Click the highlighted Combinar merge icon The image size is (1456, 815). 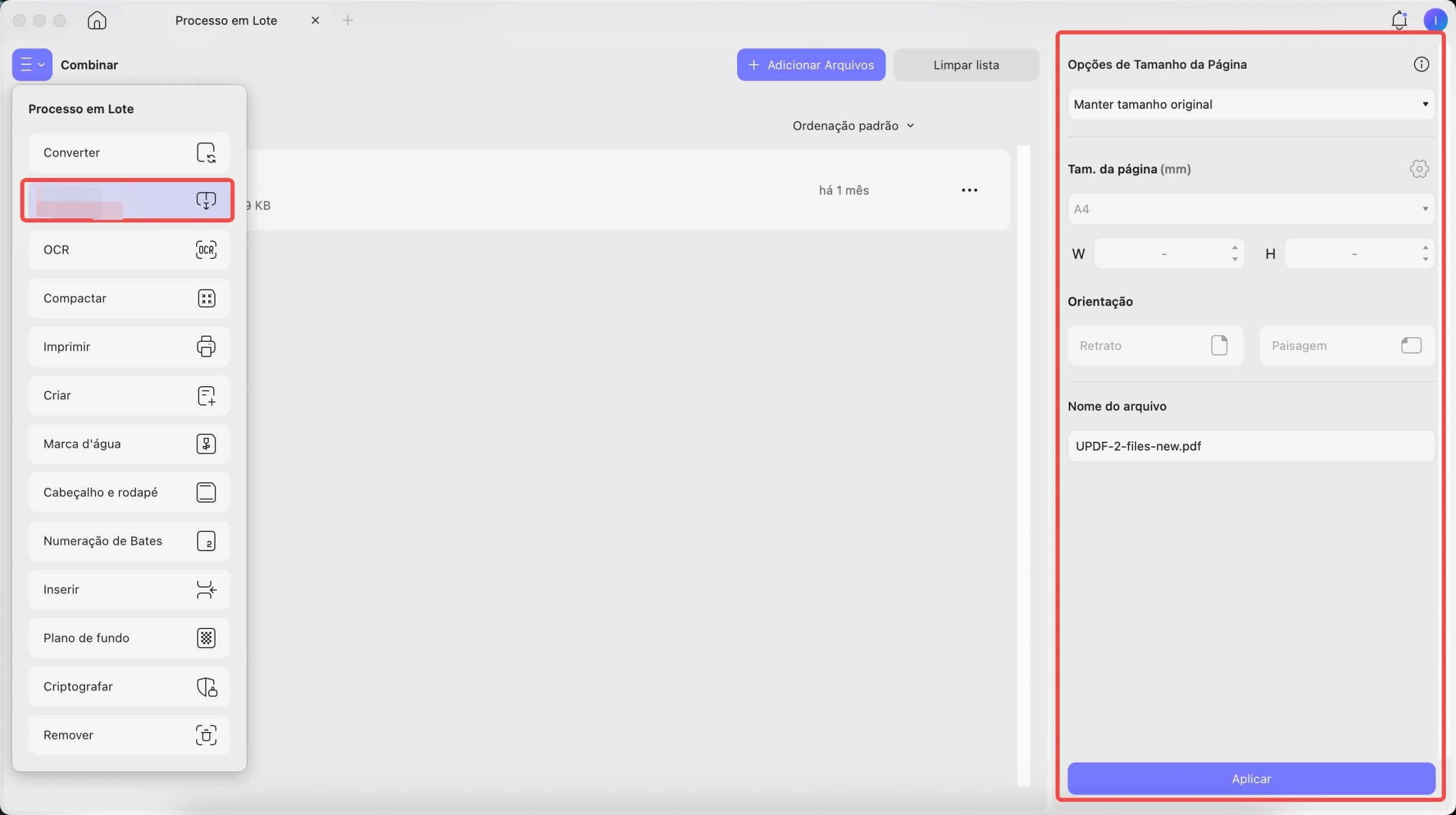206,200
